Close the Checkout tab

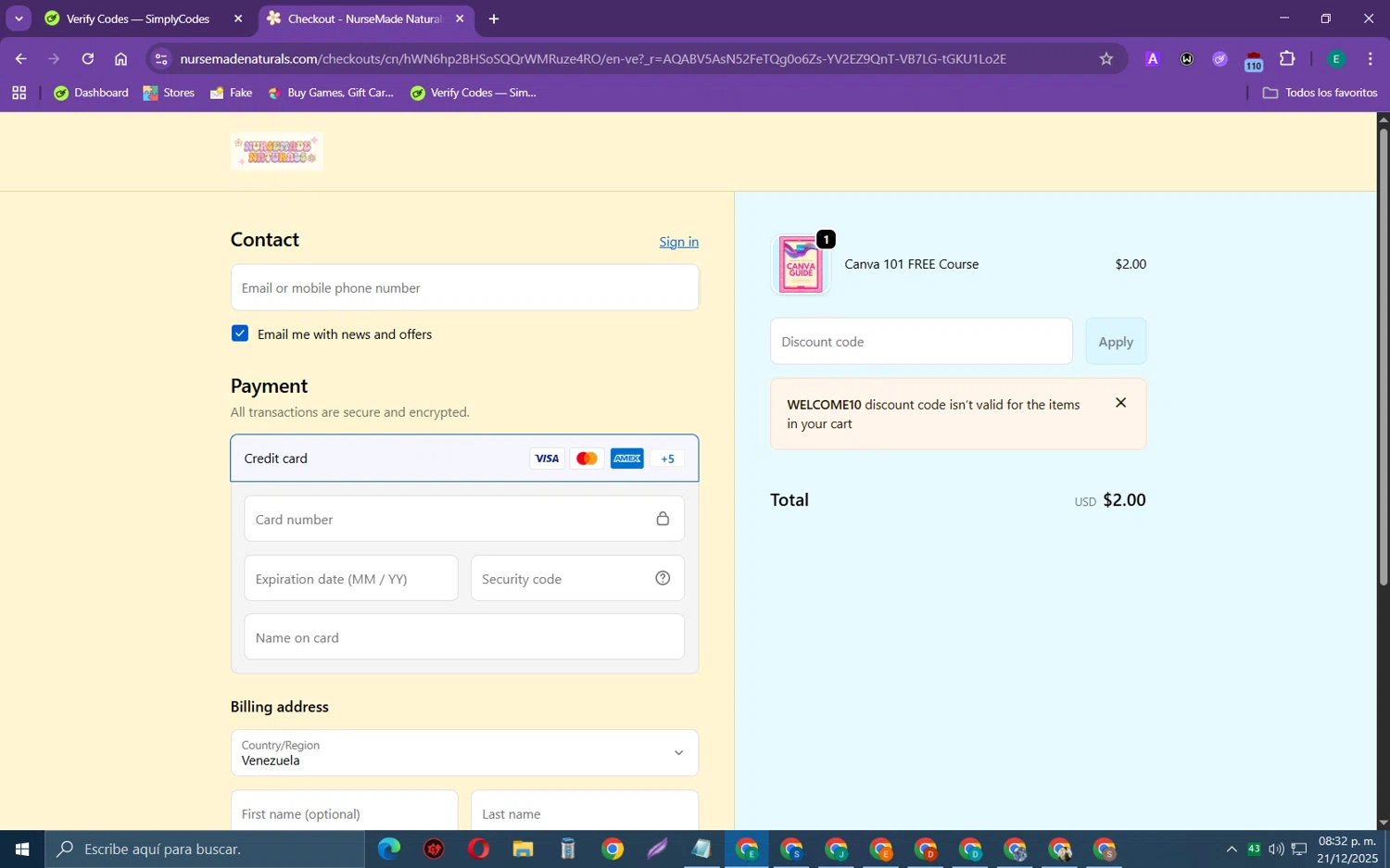[460, 19]
